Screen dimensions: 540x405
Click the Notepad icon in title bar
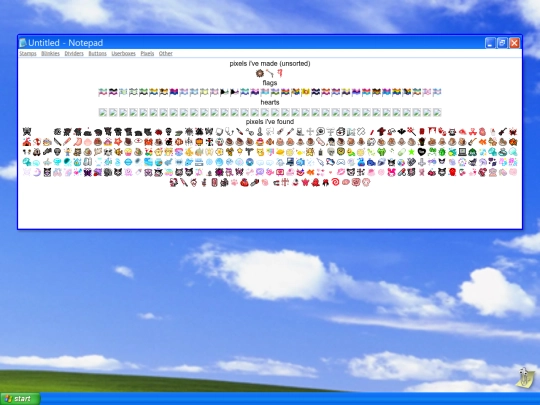pos(23,43)
